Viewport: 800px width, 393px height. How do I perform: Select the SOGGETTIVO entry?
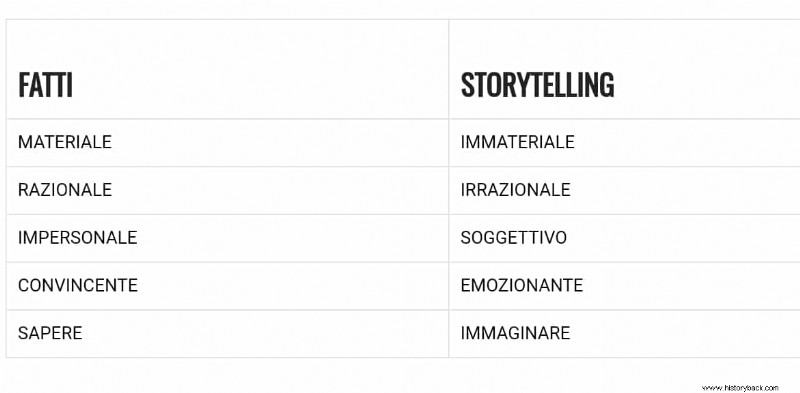pos(624,238)
